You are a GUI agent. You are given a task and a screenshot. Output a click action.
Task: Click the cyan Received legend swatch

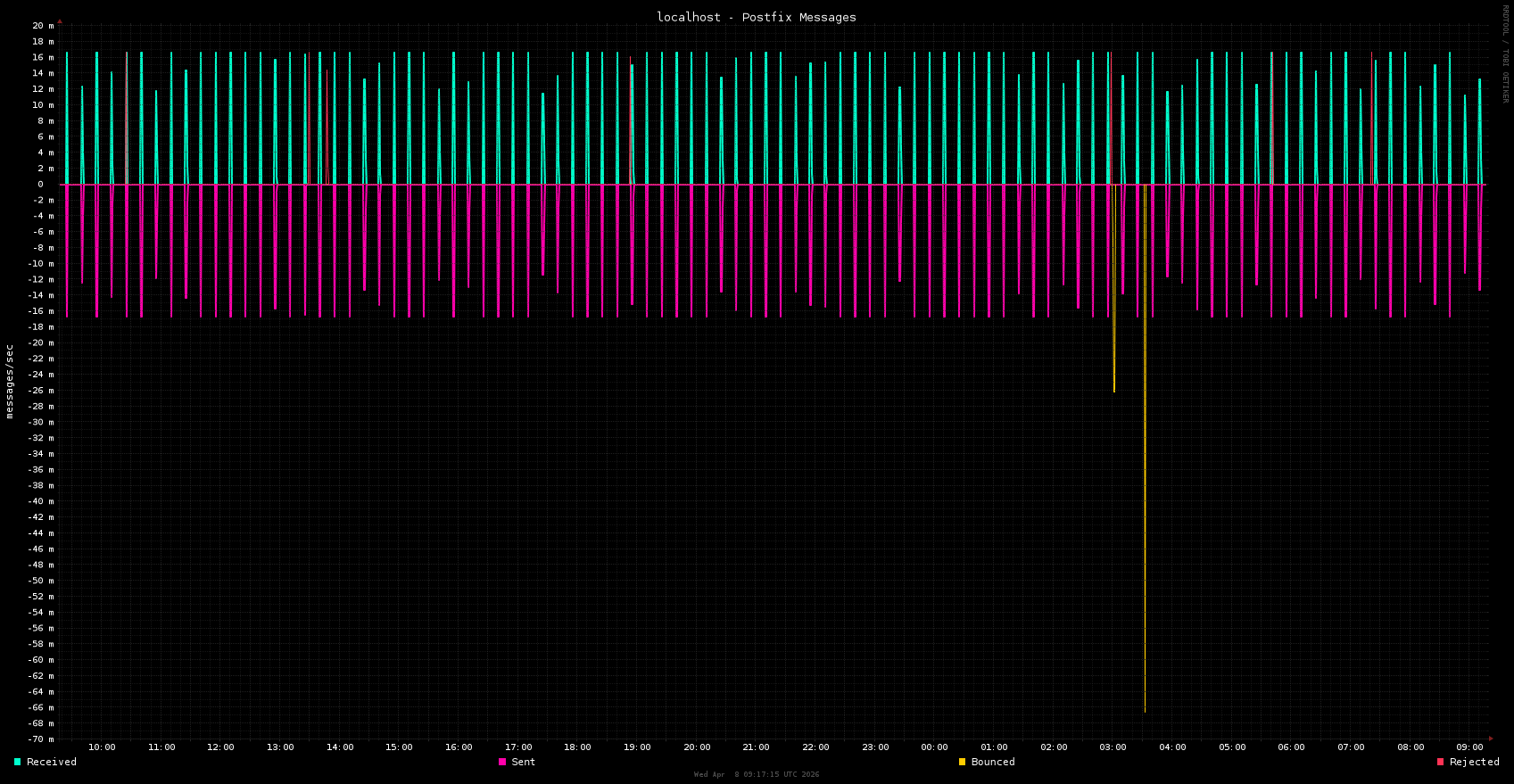(17, 762)
